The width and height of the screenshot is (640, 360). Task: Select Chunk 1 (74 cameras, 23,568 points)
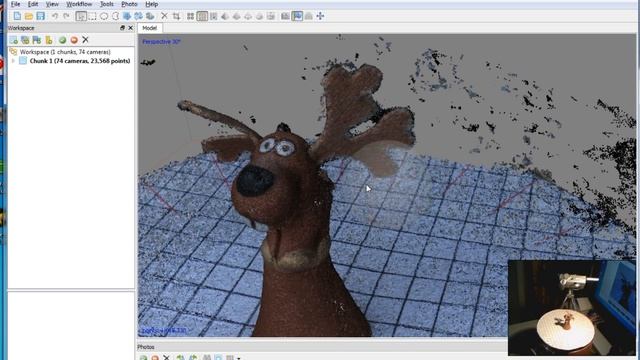point(80,61)
